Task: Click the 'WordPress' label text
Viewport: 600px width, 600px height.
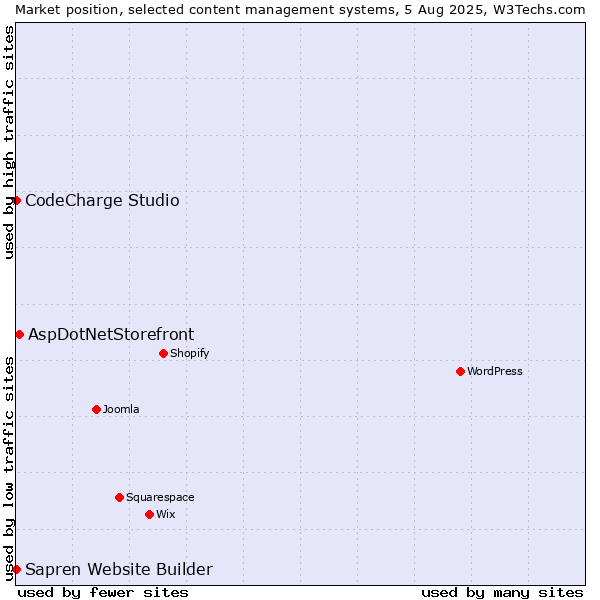Action: tap(495, 371)
